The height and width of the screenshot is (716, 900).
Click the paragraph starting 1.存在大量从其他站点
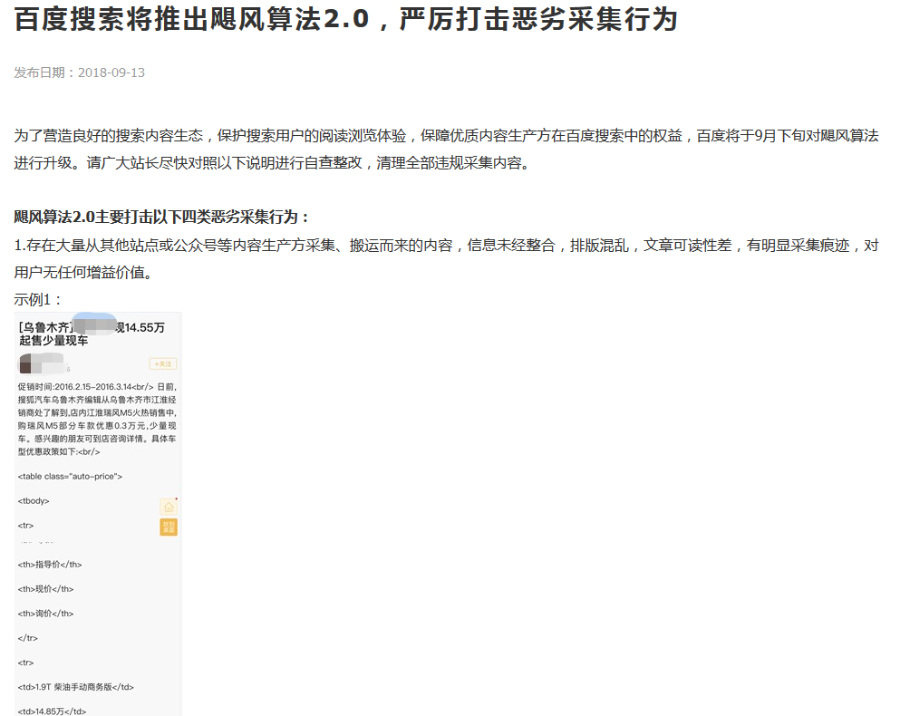[x=446, y=259]
